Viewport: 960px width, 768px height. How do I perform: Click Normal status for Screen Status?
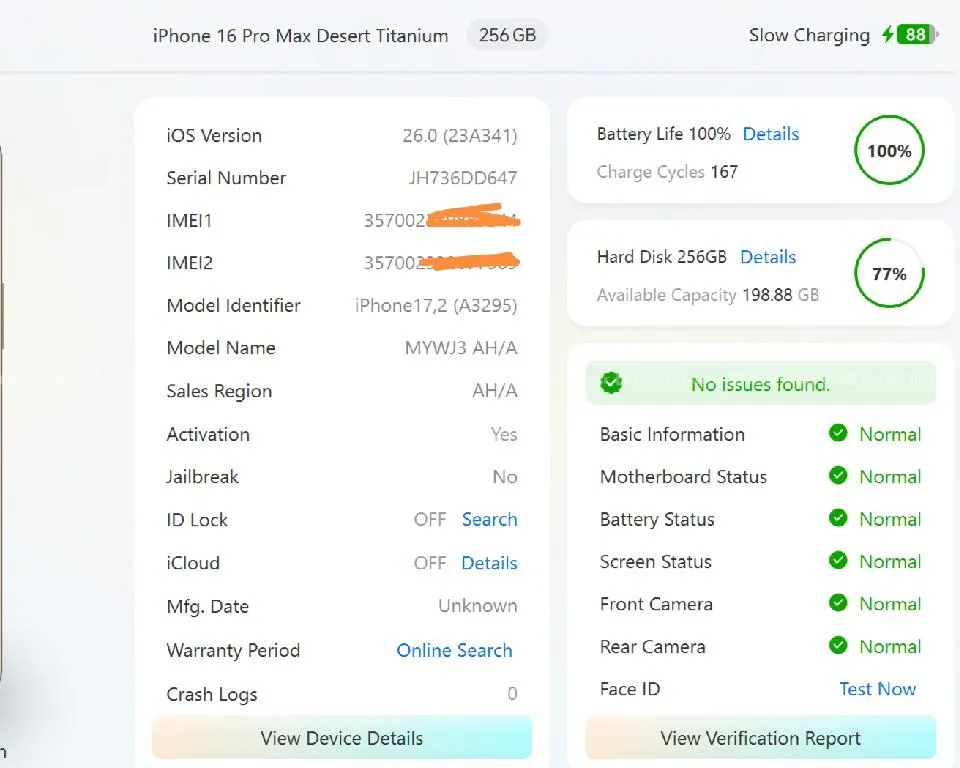[x=890, y=562]
